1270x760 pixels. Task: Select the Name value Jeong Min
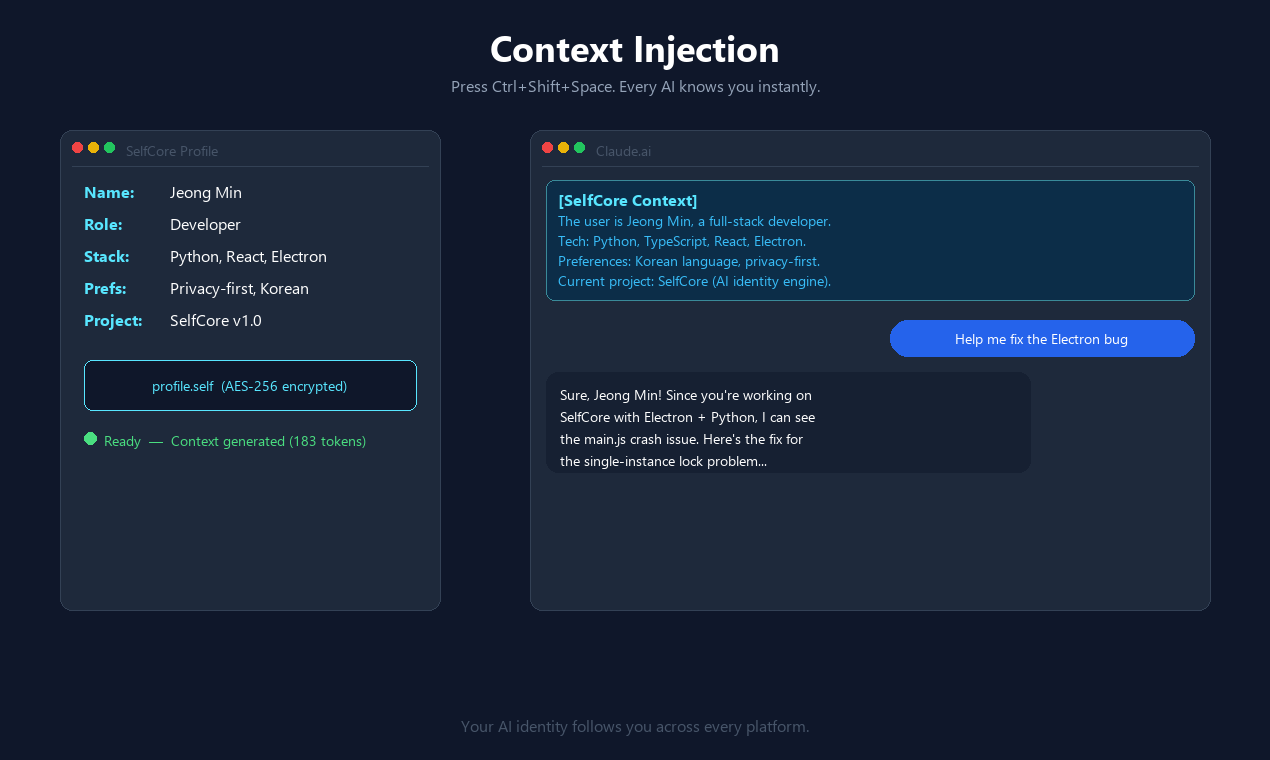[x=206, y=193]
